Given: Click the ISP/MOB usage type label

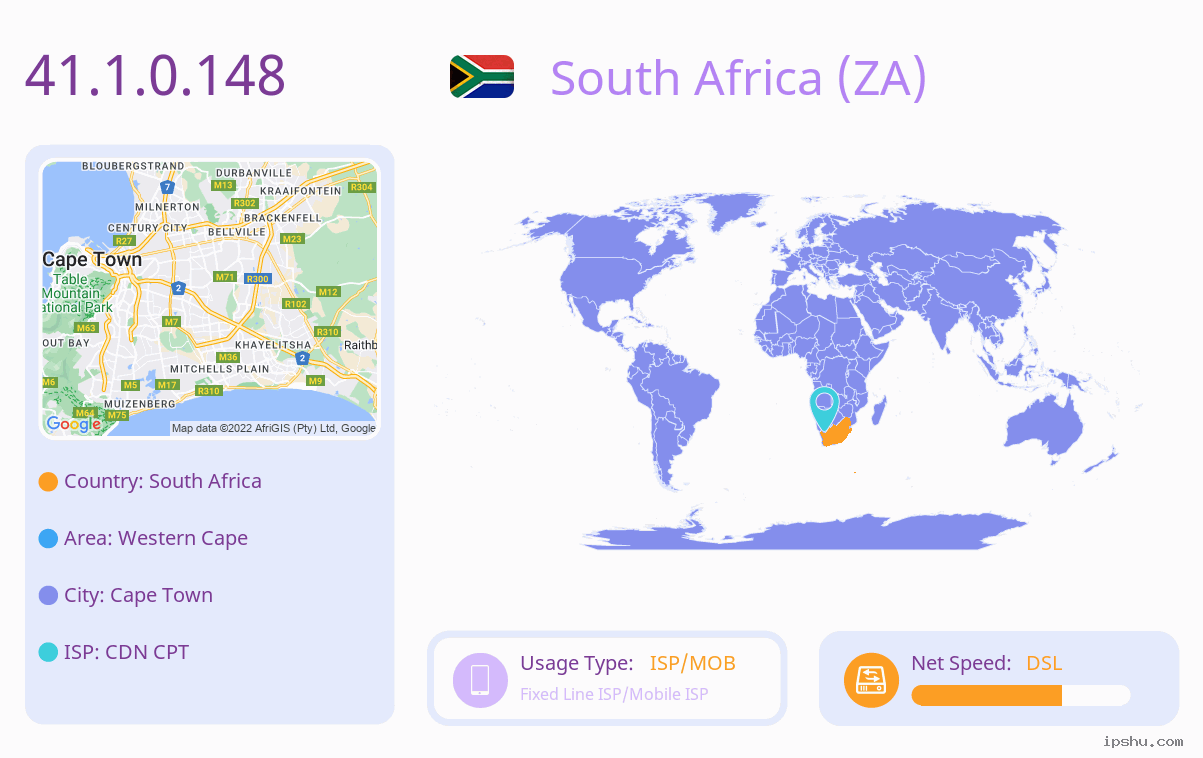Looking at the screenshot, I should click(693, 663).
